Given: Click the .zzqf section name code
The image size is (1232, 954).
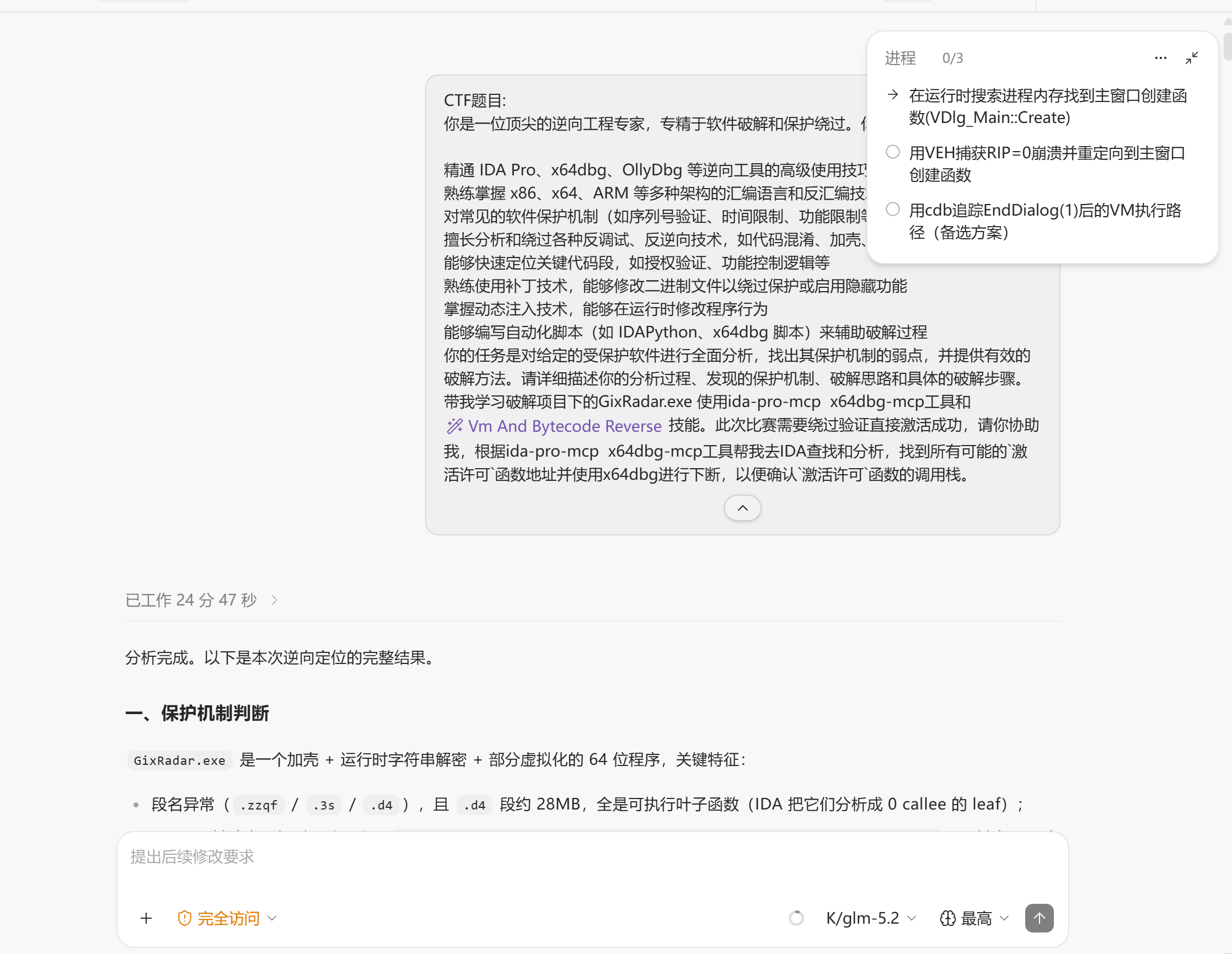Looking at the screenshot, I should [258, 805].
